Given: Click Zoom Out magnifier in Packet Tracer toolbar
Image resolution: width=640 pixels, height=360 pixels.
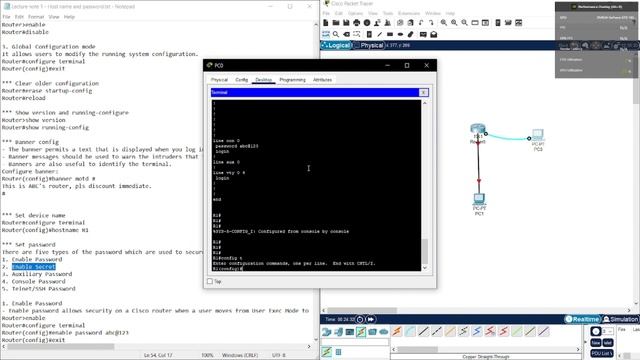Looking at the screenshot, I should (464, 23).
